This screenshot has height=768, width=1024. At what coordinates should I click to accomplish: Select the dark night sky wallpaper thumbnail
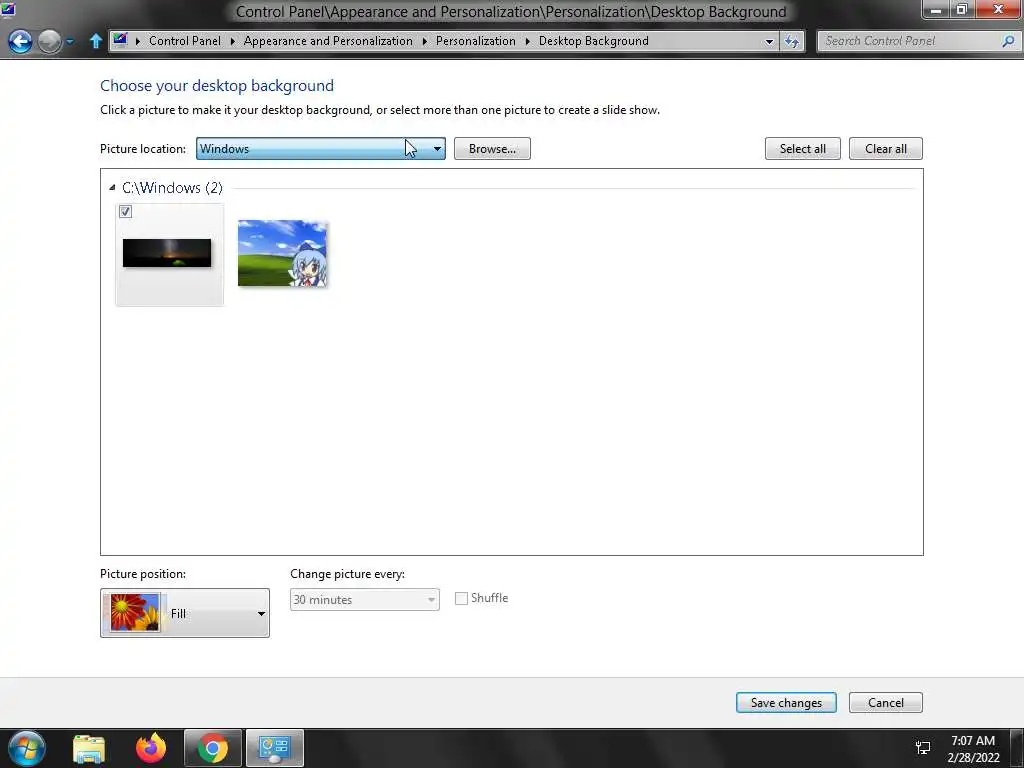click(x=167, y=253)
